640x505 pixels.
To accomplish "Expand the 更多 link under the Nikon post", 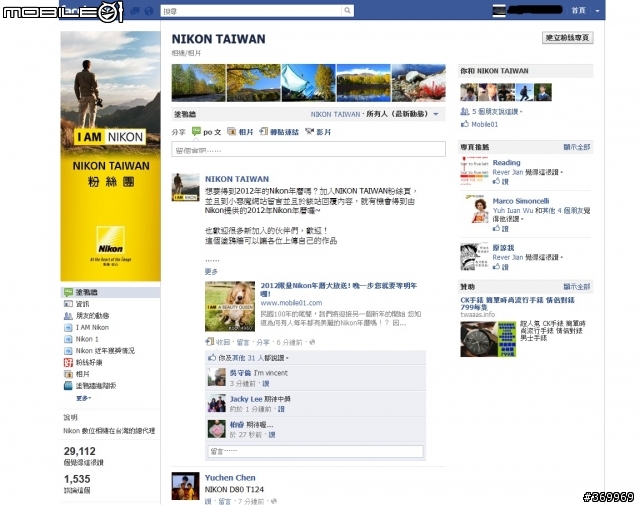I will (x=211, y=271).
